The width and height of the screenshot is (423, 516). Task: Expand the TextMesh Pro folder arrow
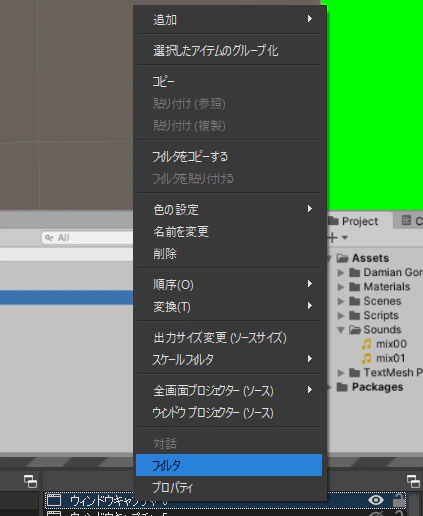(x=341, y=373)
